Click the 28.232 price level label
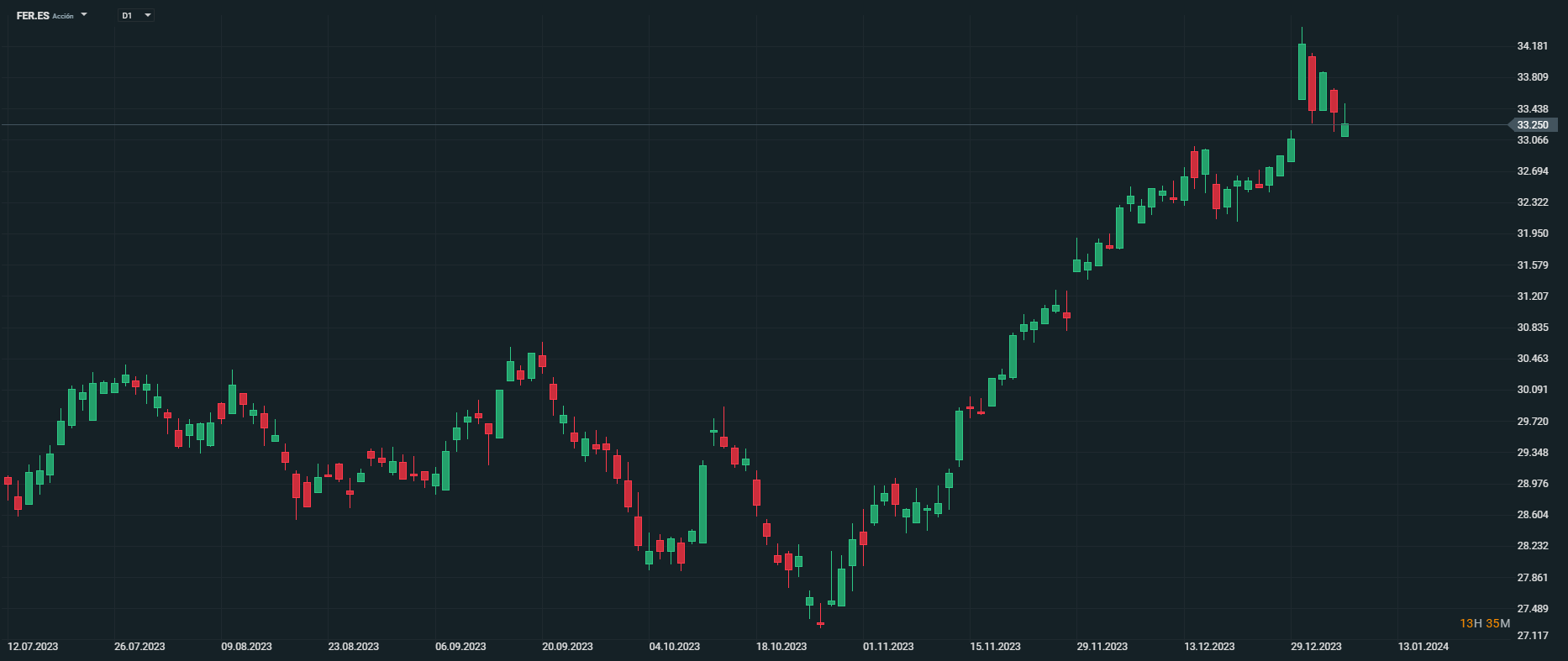 click(1532, 546)
